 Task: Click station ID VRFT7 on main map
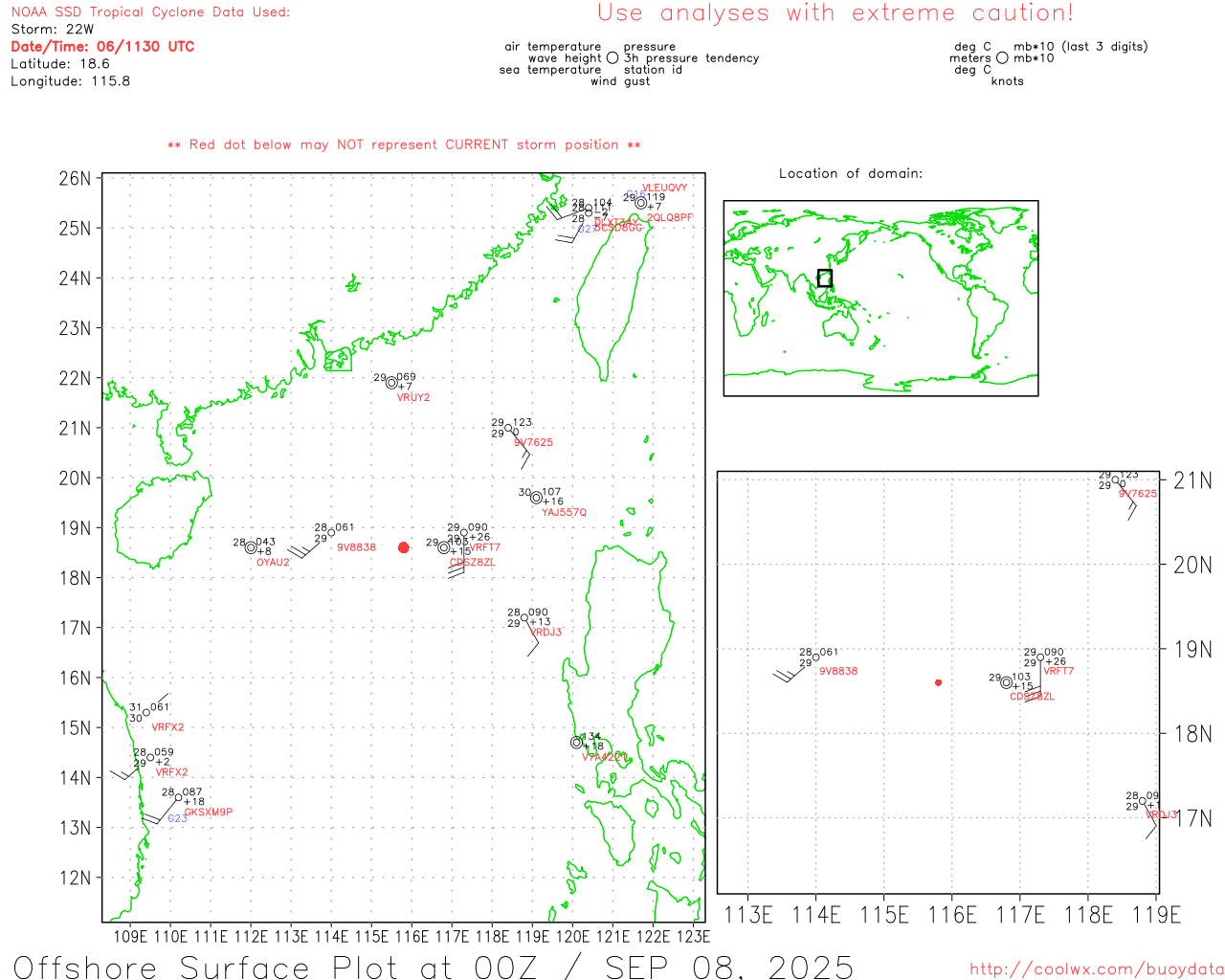pos(485,547)
